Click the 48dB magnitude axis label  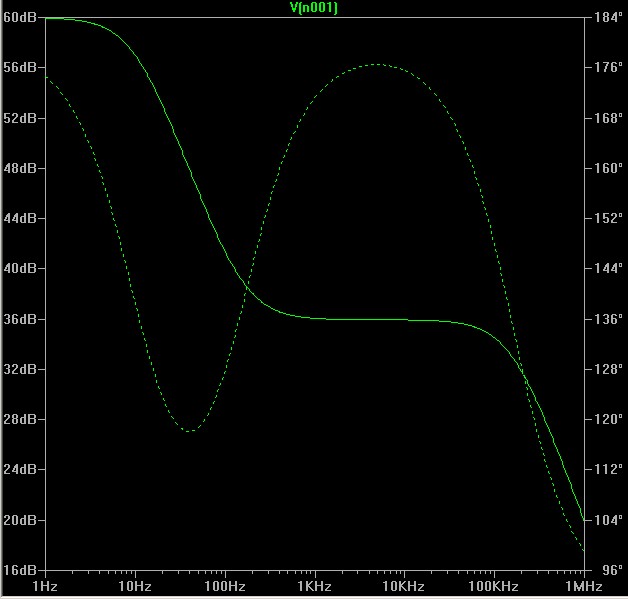point(20,168)
